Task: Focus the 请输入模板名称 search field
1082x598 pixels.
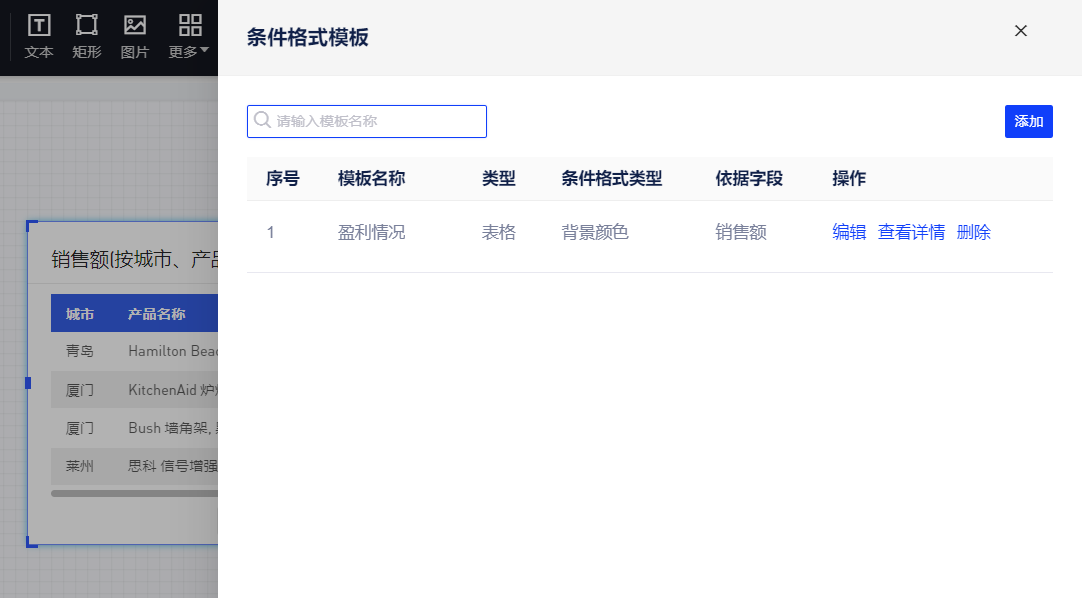Action: (378, 121)
